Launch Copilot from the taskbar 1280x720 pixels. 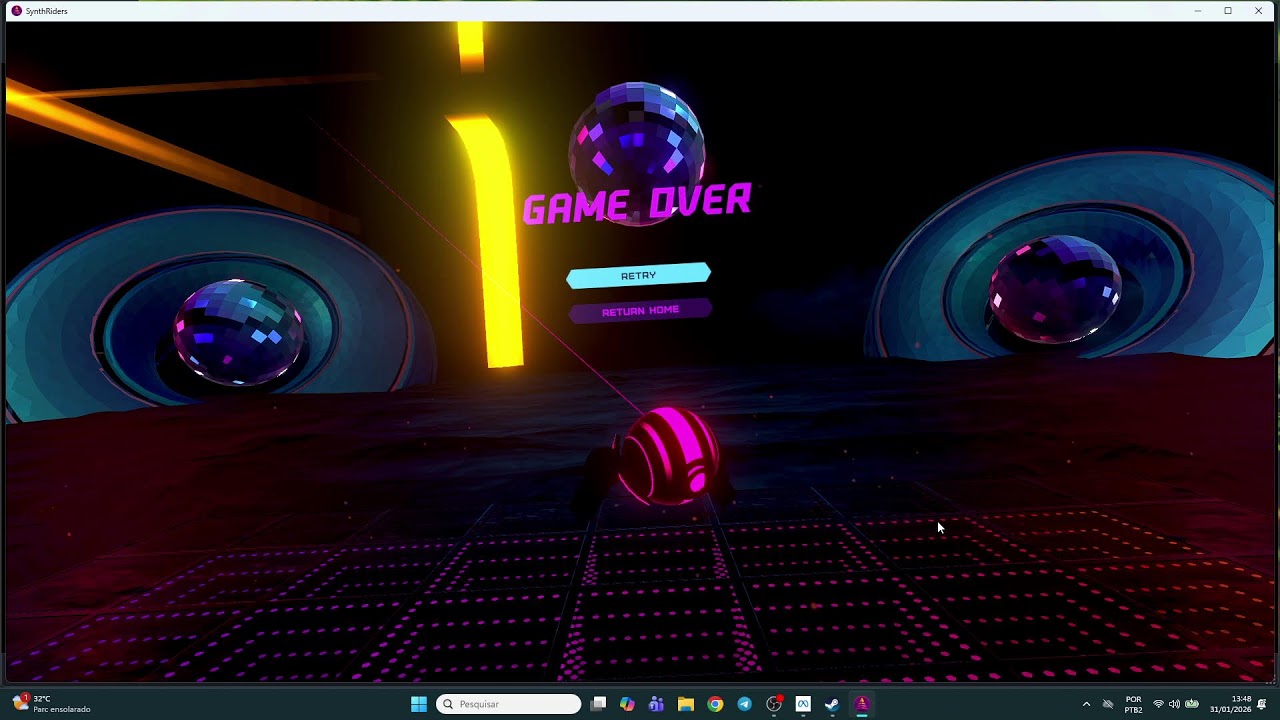tap(627, 704)
